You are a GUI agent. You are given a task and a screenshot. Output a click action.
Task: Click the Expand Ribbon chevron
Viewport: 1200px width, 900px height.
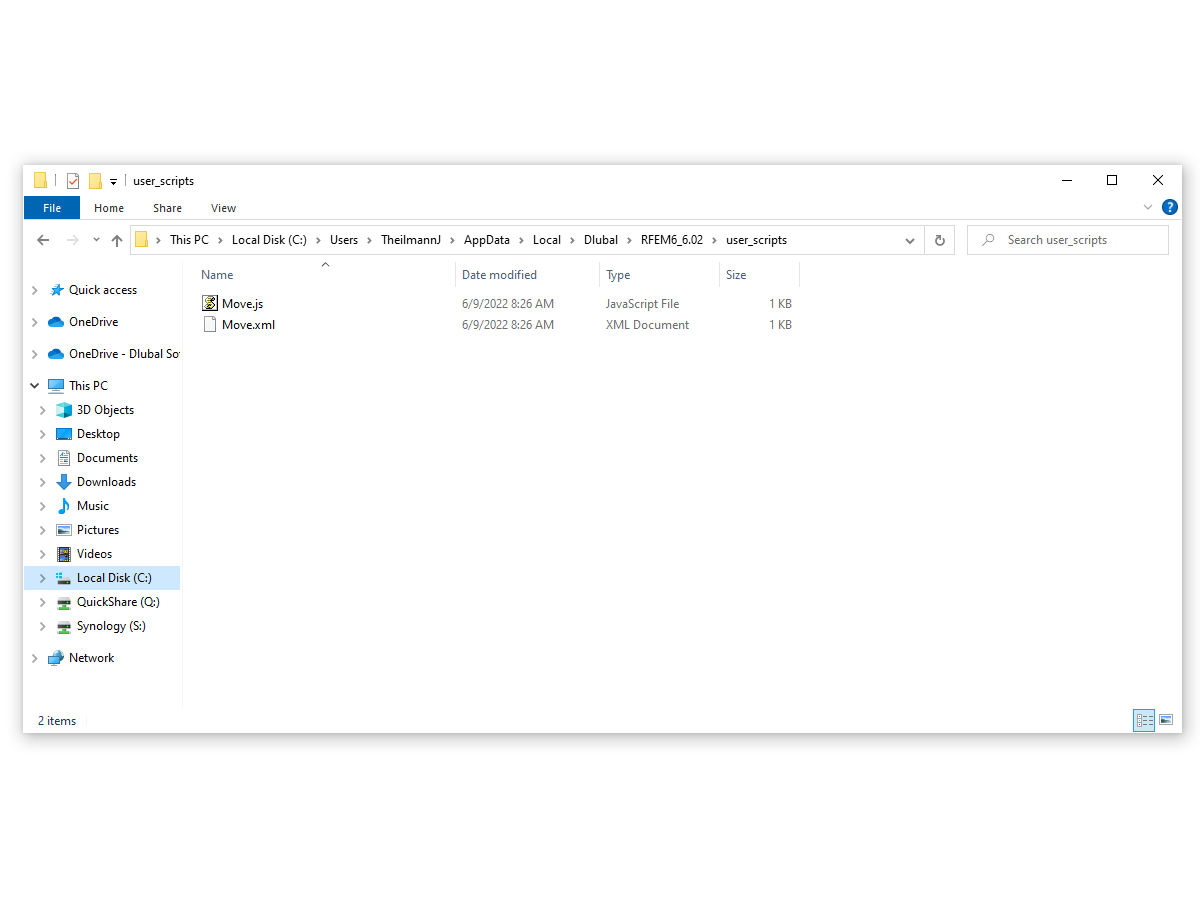pos(1147,207)
